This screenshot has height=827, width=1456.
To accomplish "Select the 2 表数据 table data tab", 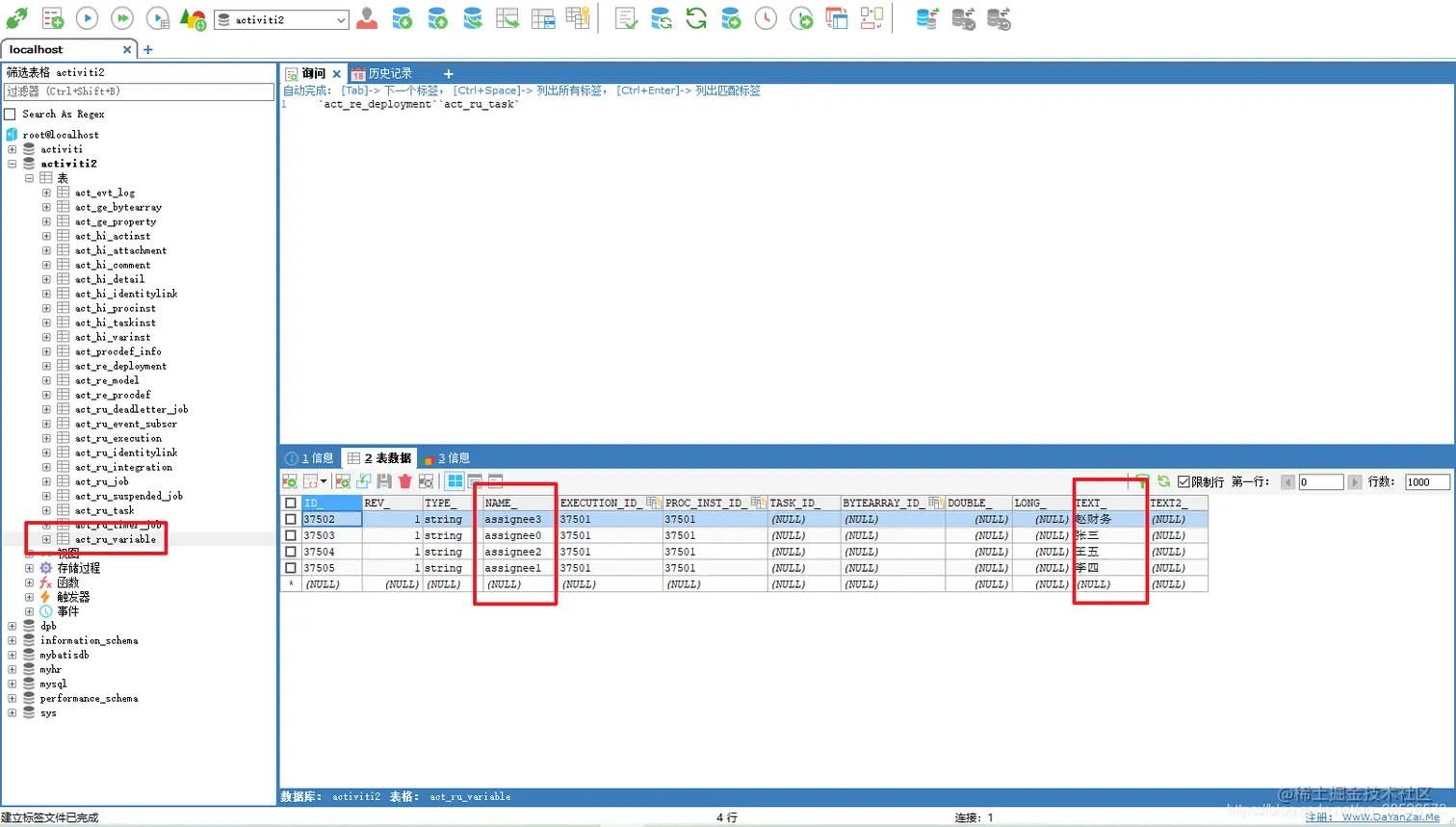I will 379,458.
